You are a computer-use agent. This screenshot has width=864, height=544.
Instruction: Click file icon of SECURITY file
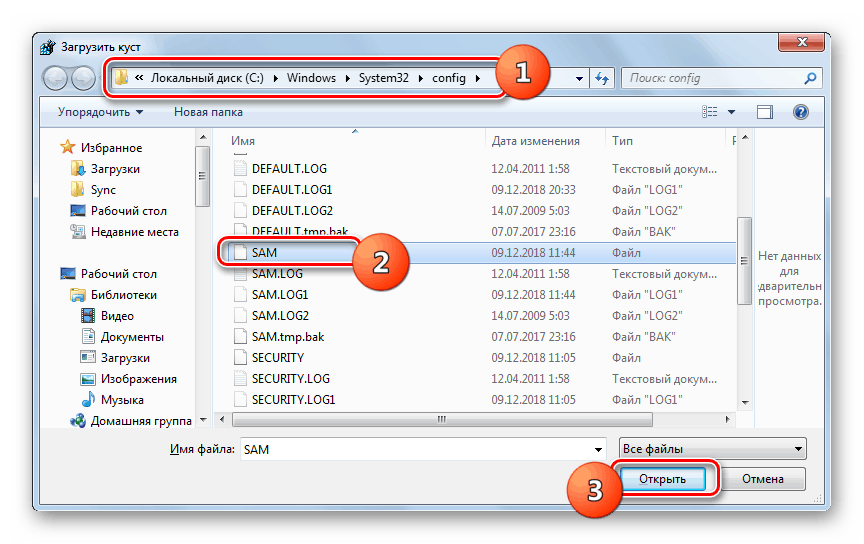pos(240,358)
